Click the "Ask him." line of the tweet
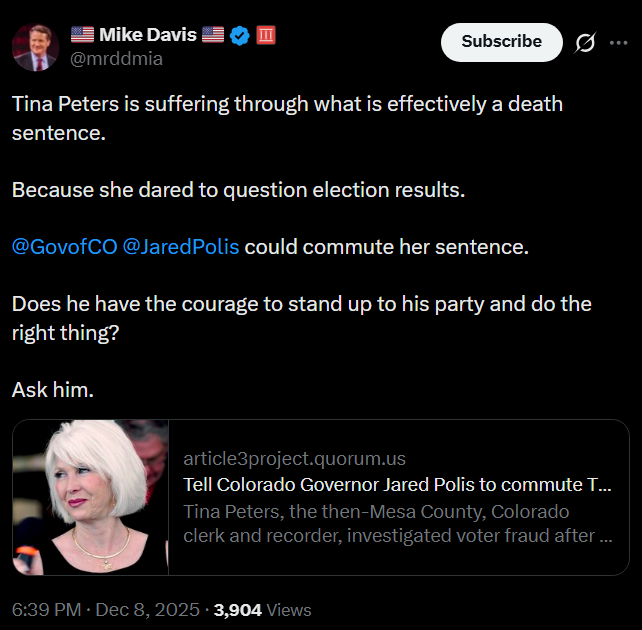 53,390
